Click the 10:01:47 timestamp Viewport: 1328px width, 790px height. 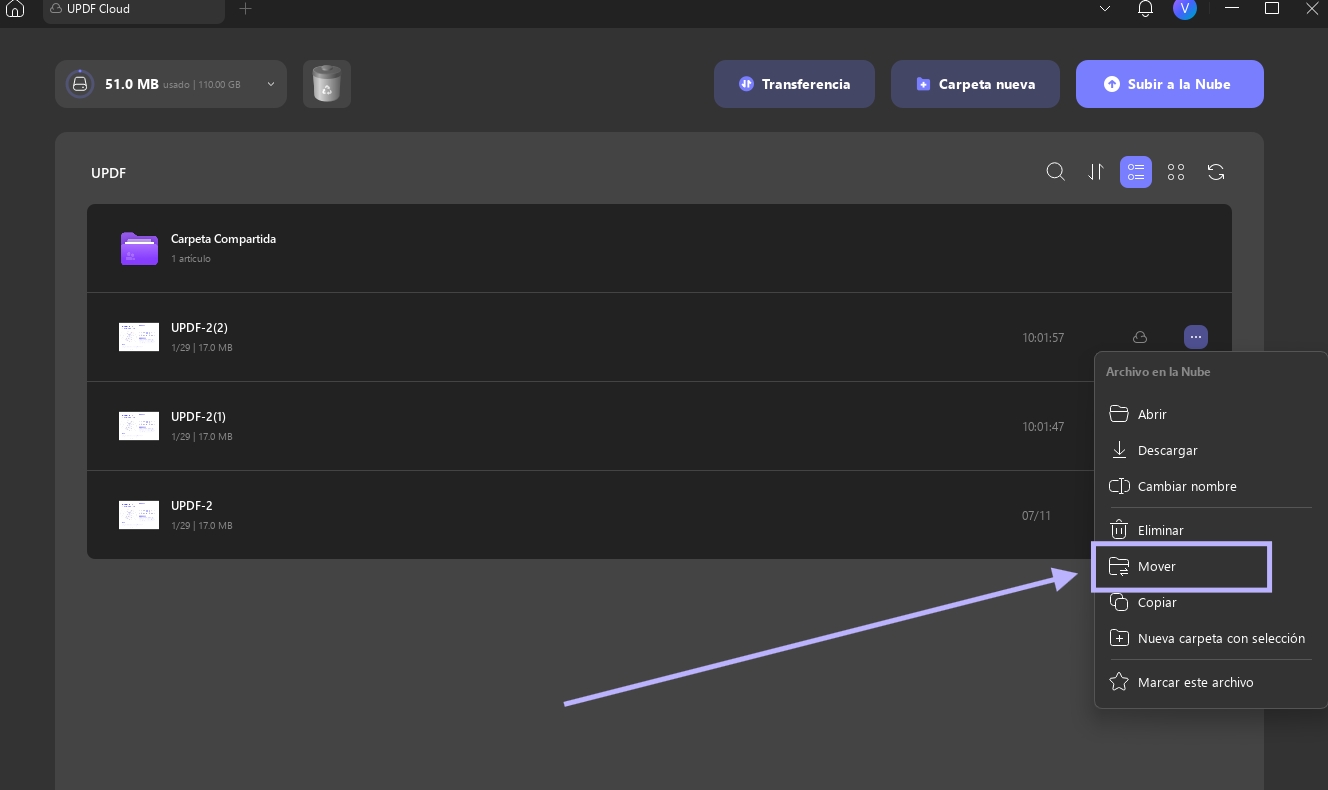pos(1043,427)
